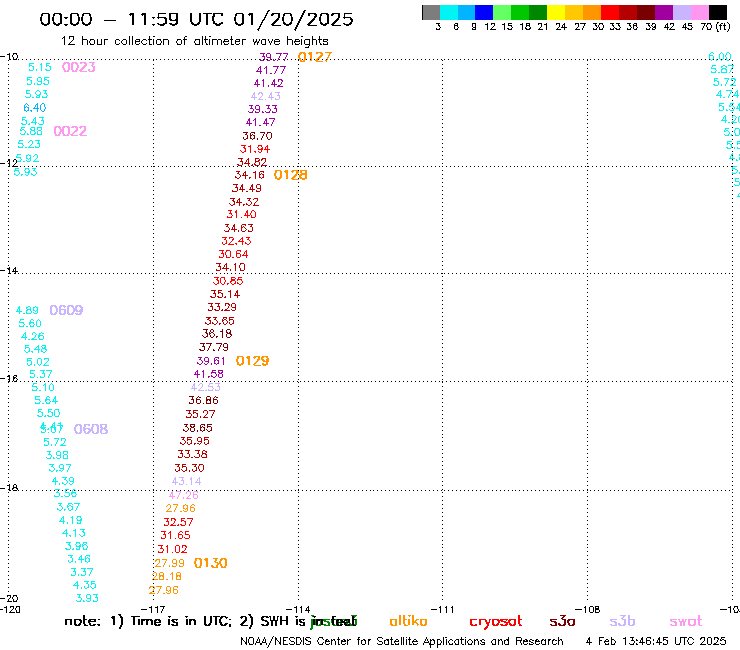Click the cyan wave height value 4.39

63,481
